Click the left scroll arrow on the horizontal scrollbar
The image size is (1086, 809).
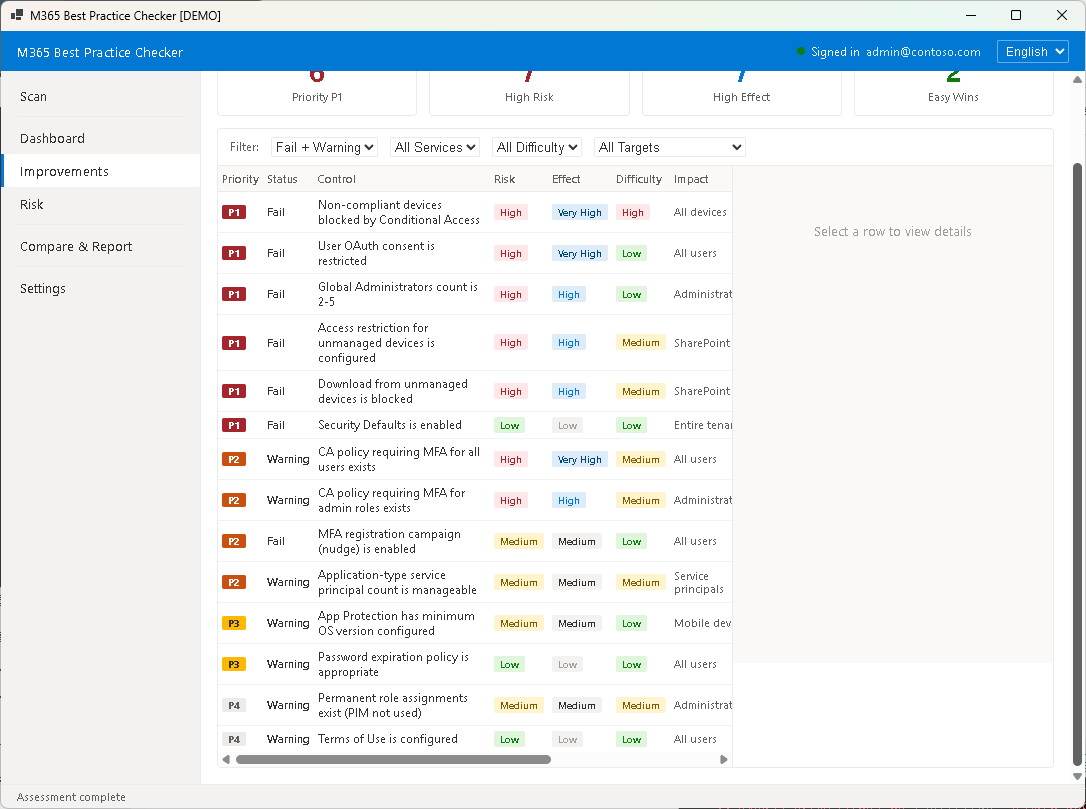(226, 759)
